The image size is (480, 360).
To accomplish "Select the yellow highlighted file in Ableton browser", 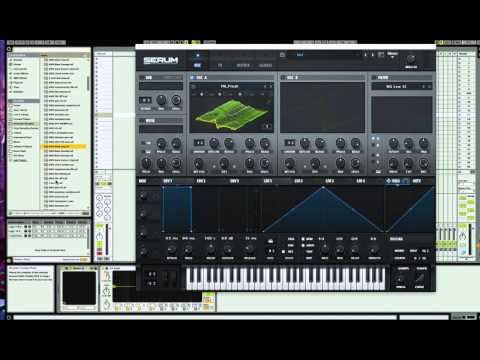I will click(x=63, y=146).
